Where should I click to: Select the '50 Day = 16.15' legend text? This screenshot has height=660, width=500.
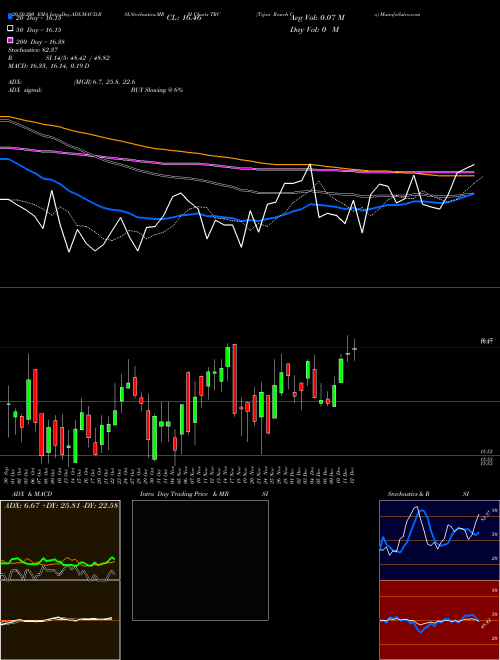pos(39,30)
